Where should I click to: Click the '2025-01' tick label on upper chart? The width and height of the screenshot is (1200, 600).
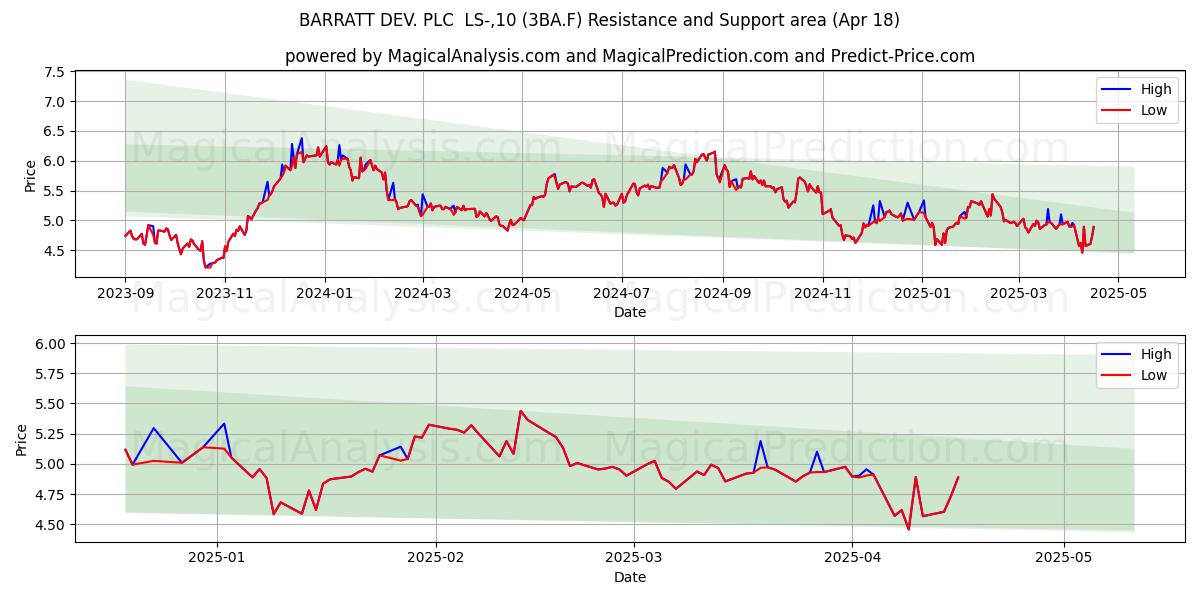[x=922, y=293]
